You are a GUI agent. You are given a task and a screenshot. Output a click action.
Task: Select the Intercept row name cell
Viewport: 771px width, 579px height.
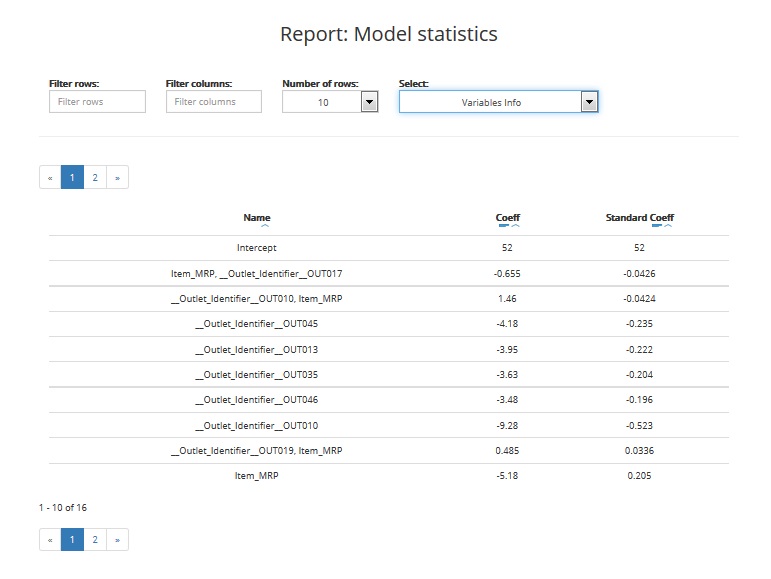pos(257,248)
